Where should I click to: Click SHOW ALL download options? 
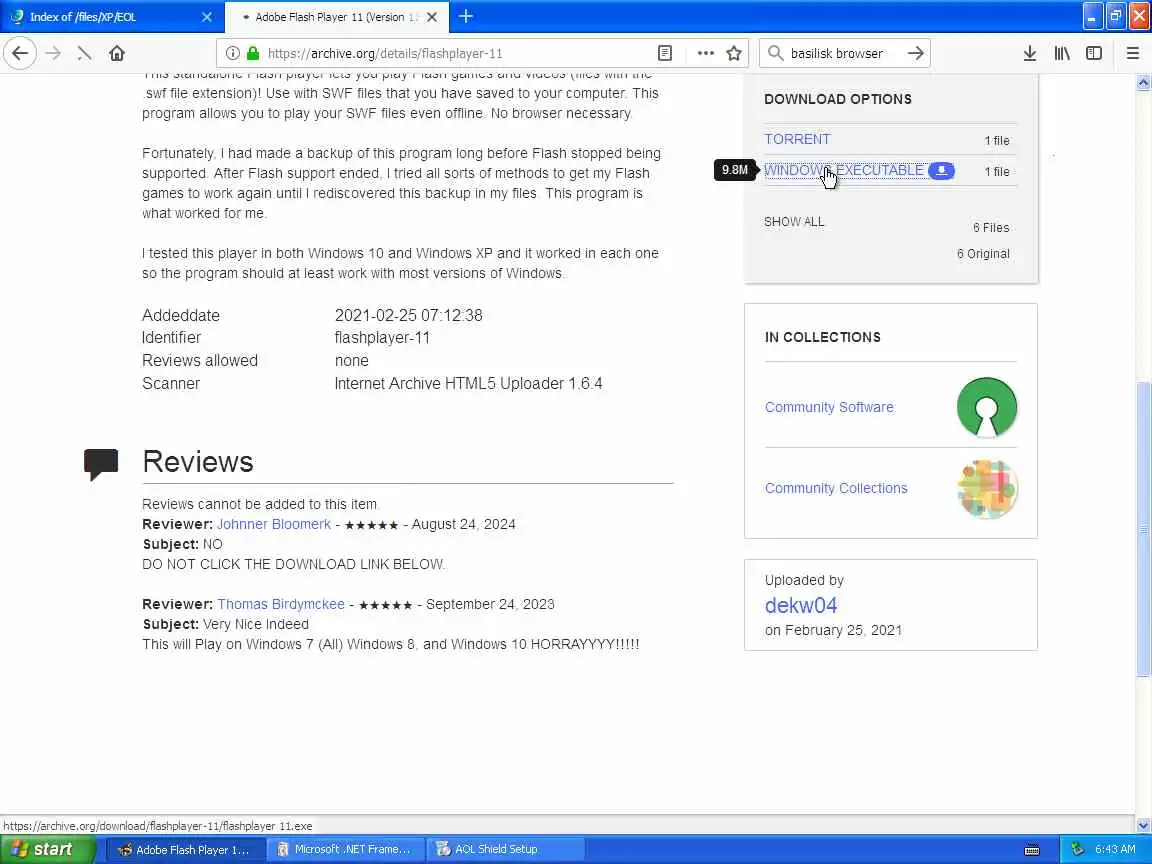click(x=794, y=221)
